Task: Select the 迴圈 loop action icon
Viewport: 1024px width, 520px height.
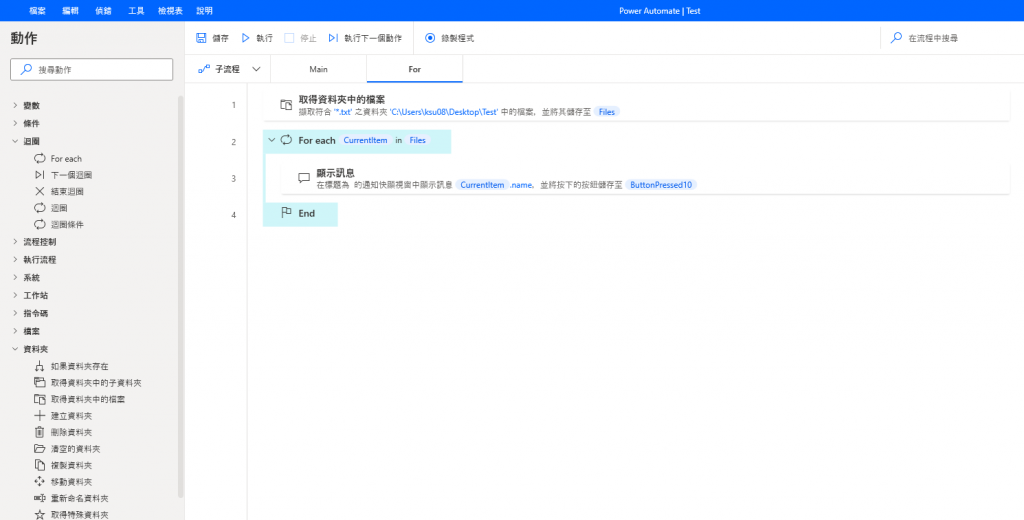Action: click(40, 208)
